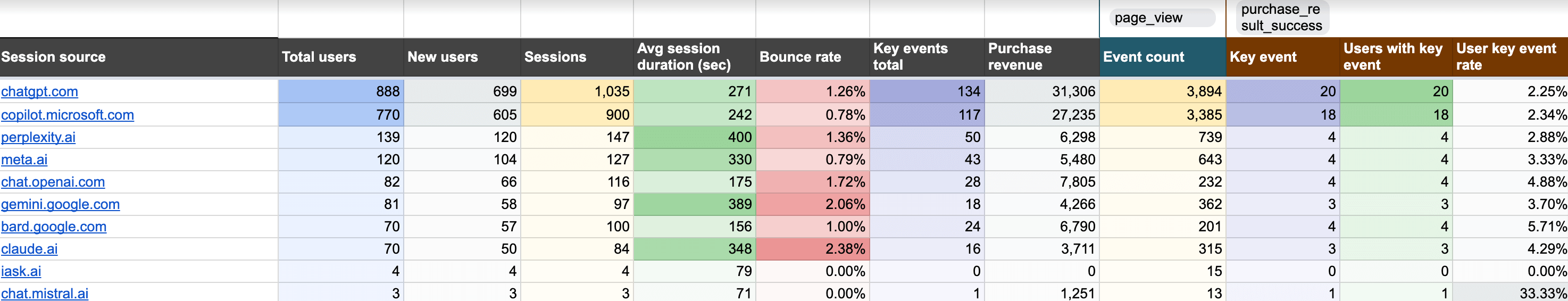Open the meta.ai source link

point(24,160)
